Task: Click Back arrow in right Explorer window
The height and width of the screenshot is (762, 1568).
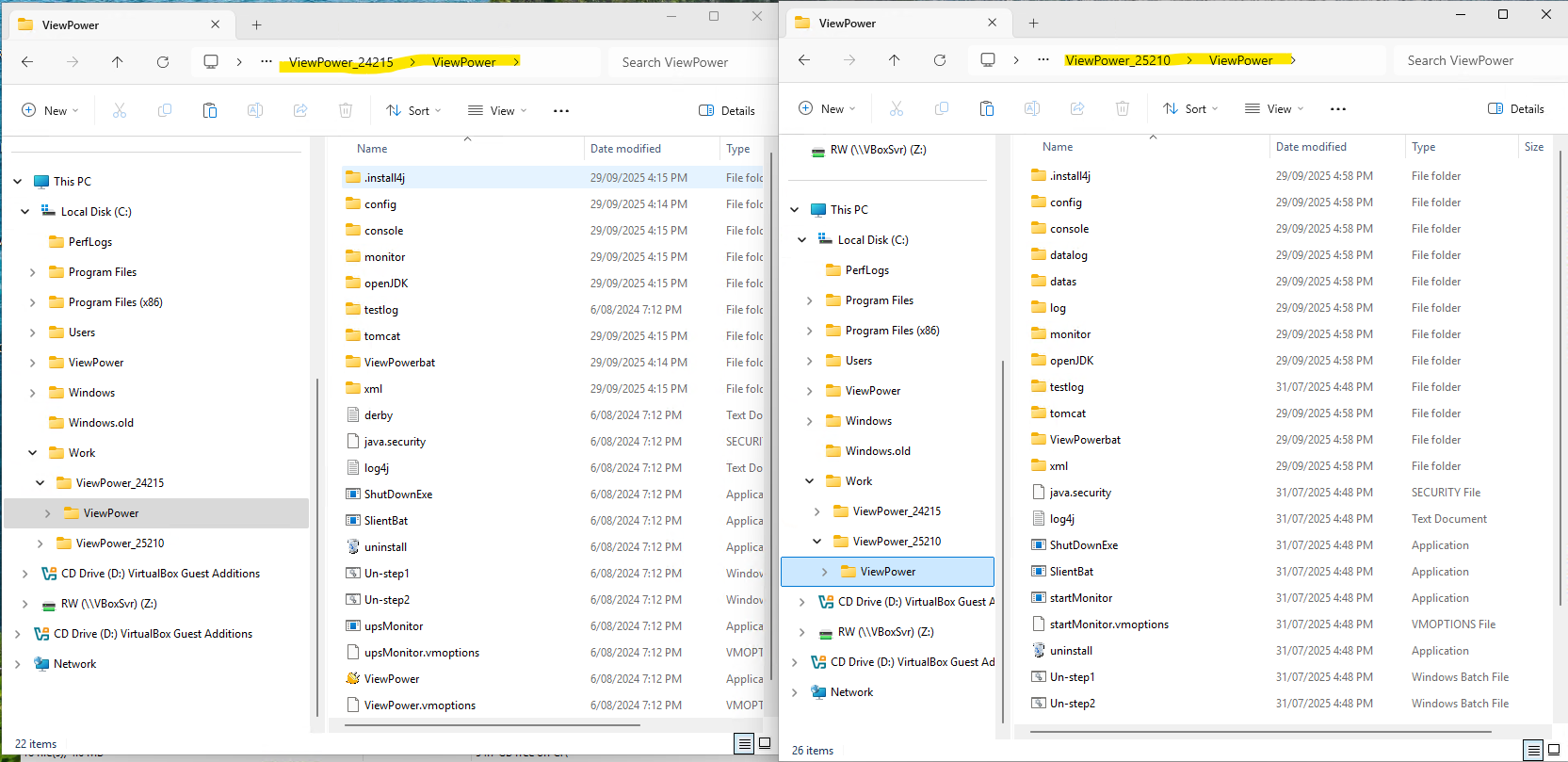Action: [x=803, y=60]
